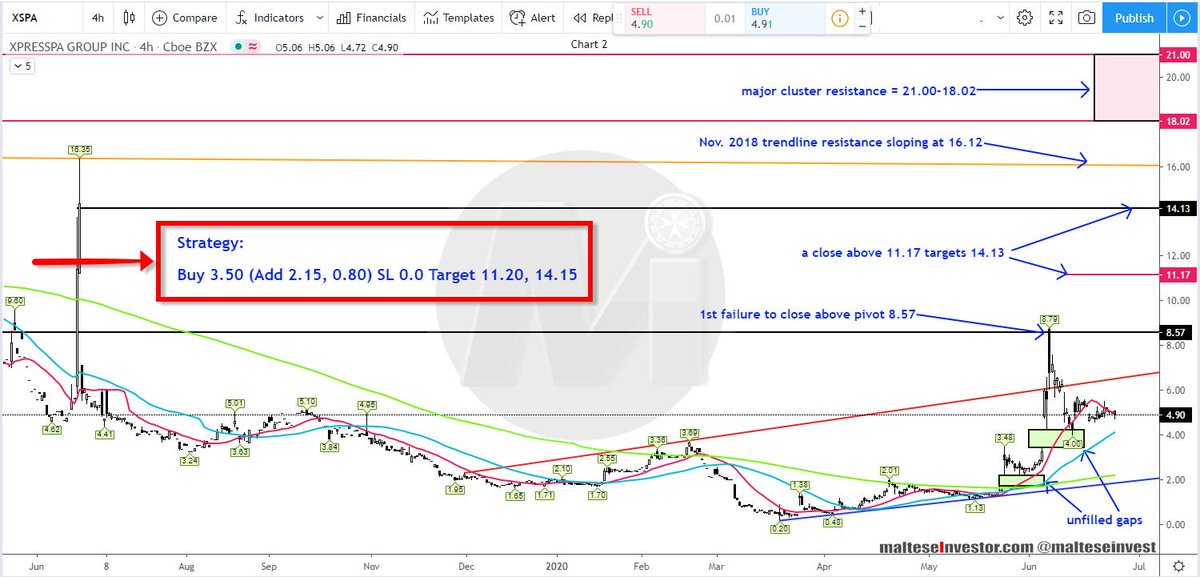Open the Financials menu

coord(372,18)
